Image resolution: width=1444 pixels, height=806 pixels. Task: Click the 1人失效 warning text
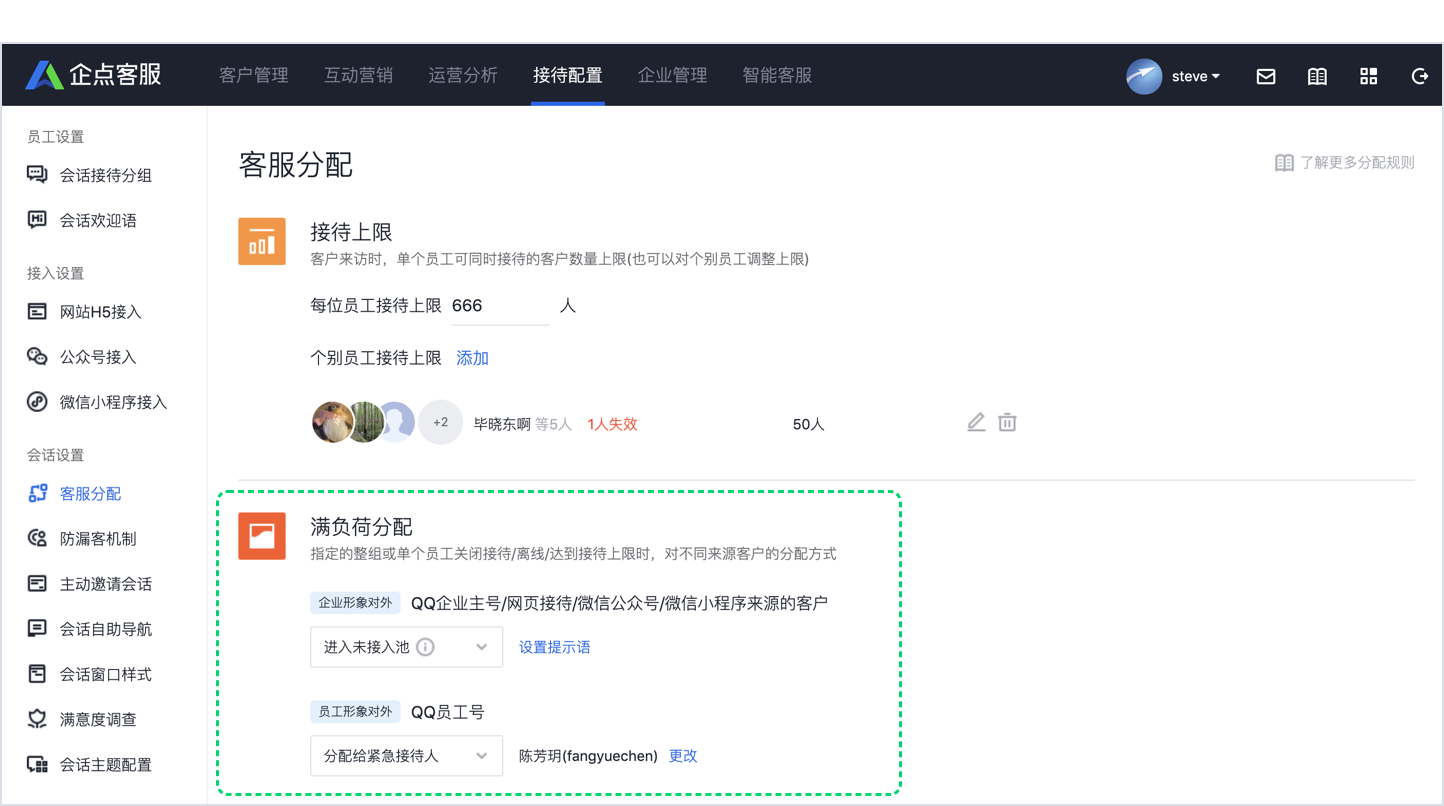pyautogui.click(x=612, y=424)
